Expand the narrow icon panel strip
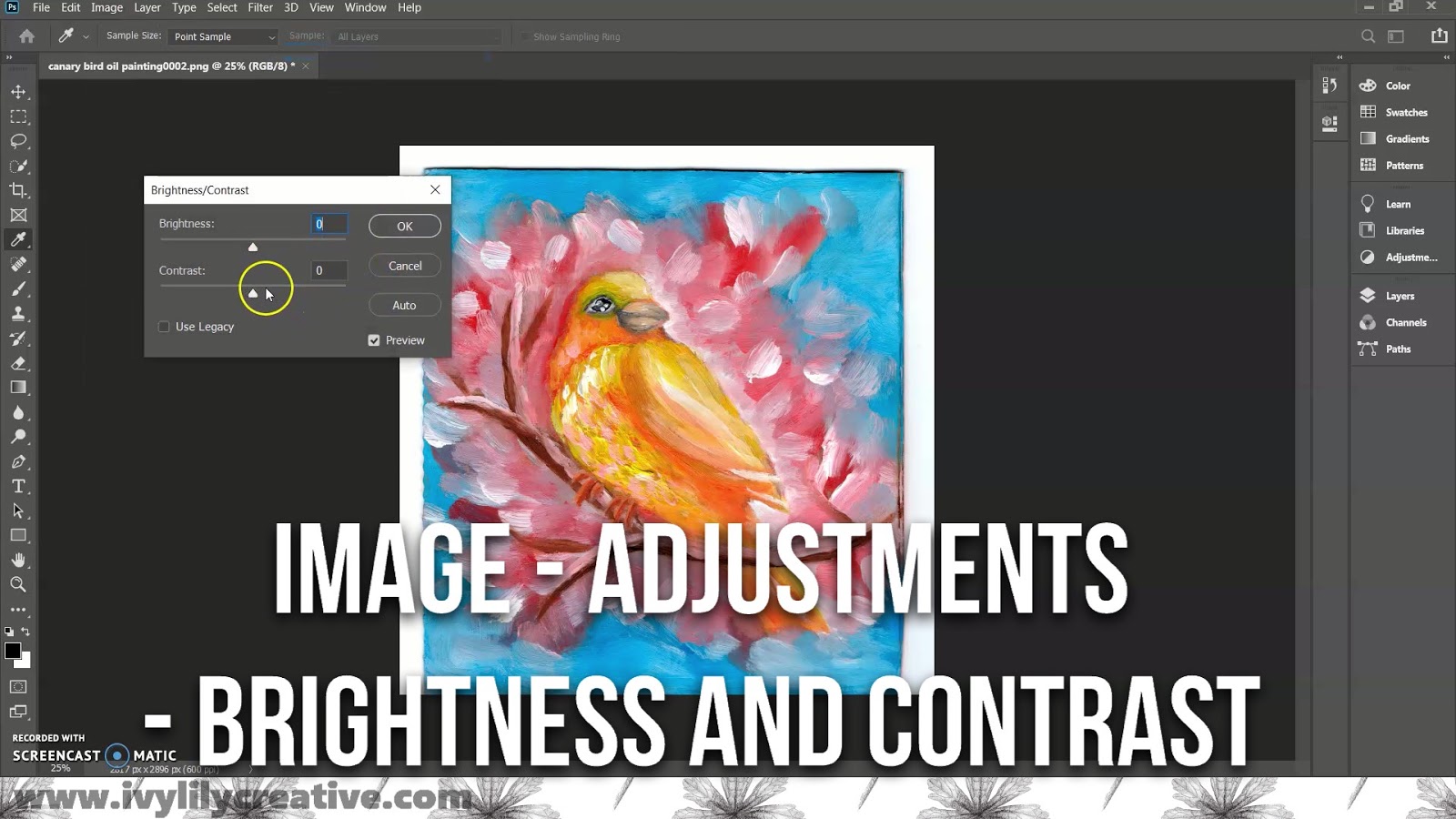 point(1339,57)
